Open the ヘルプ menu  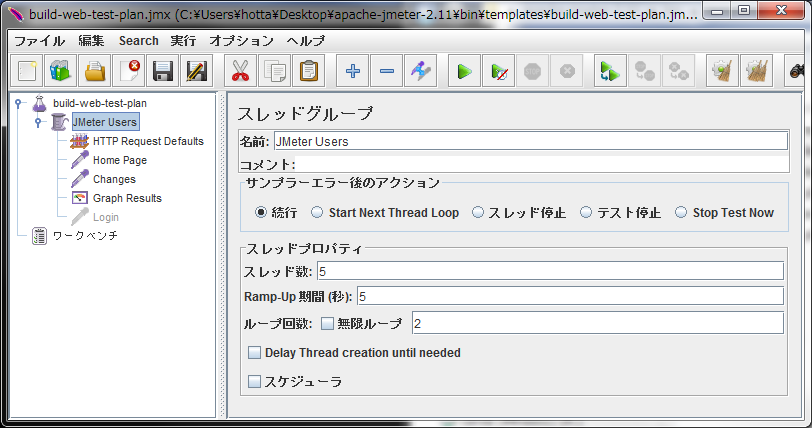(306, 40)
